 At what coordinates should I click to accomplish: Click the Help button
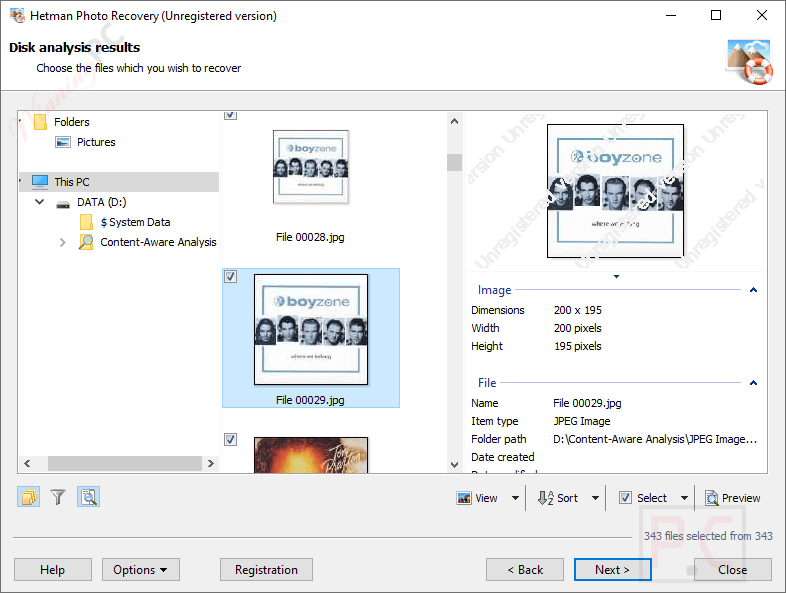point(53,569)
